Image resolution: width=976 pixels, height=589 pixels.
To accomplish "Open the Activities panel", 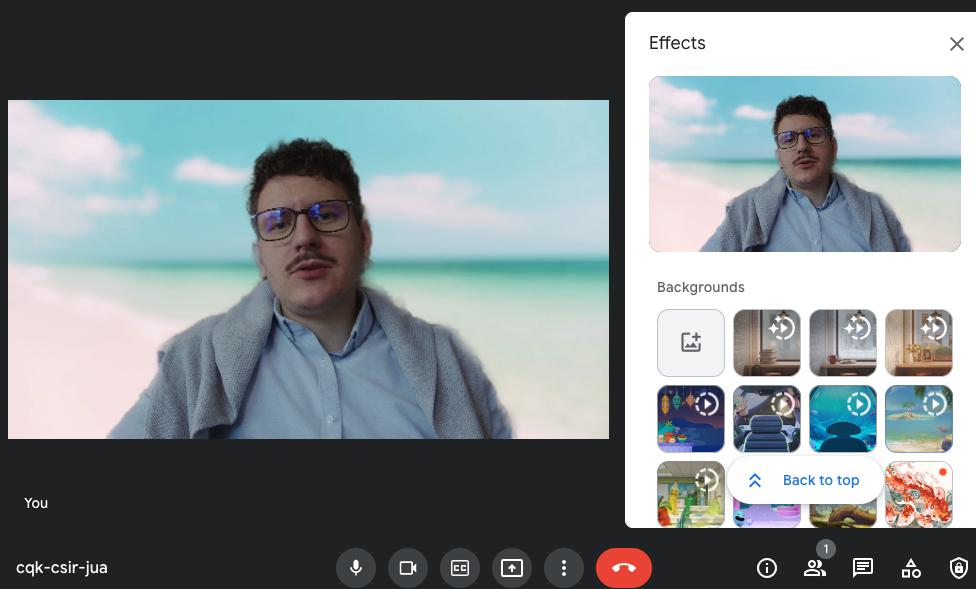I will click(911, 568).
